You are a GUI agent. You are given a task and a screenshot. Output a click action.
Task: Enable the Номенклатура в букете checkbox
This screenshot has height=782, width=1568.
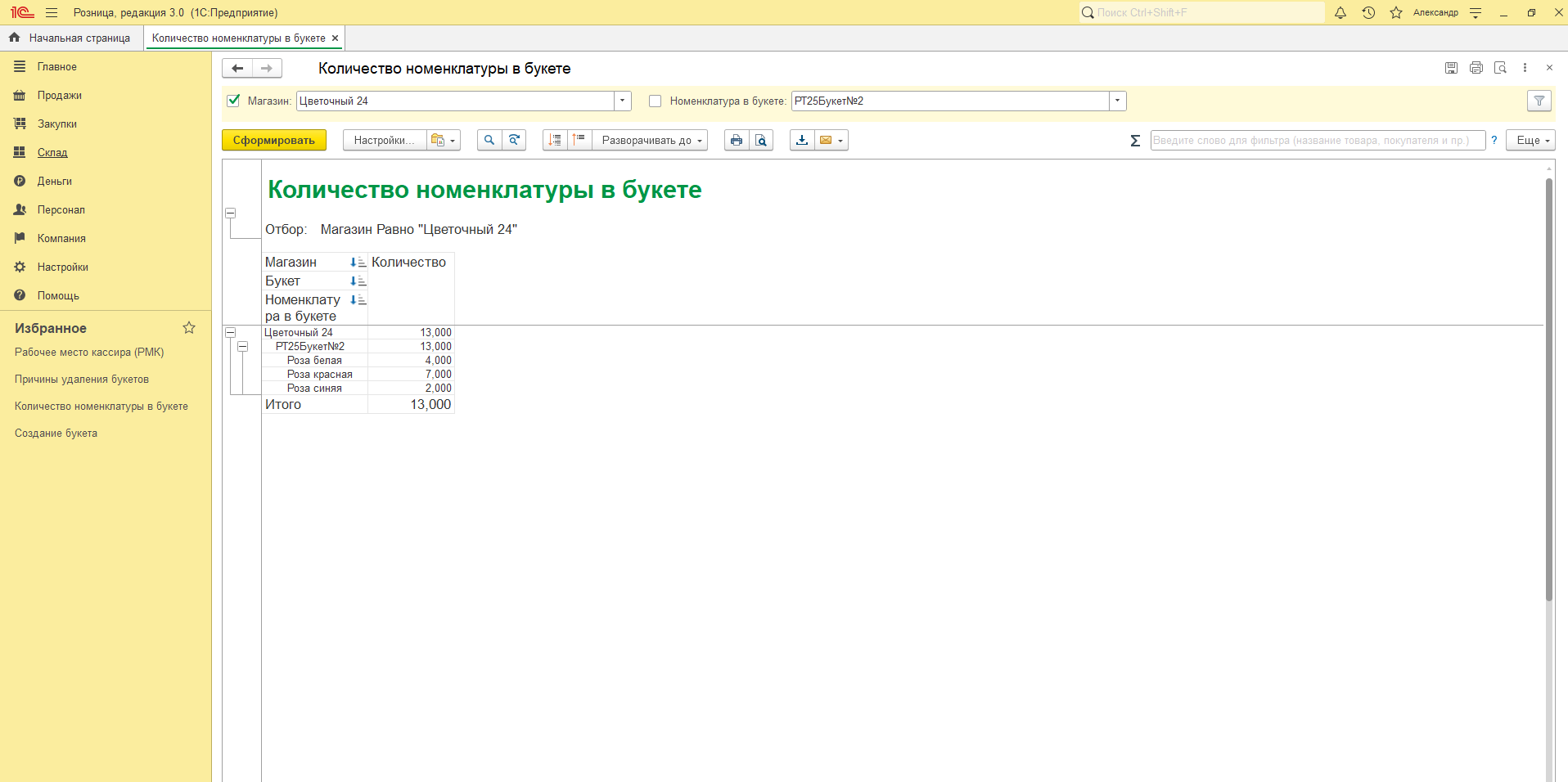click(x=655, y=101)
